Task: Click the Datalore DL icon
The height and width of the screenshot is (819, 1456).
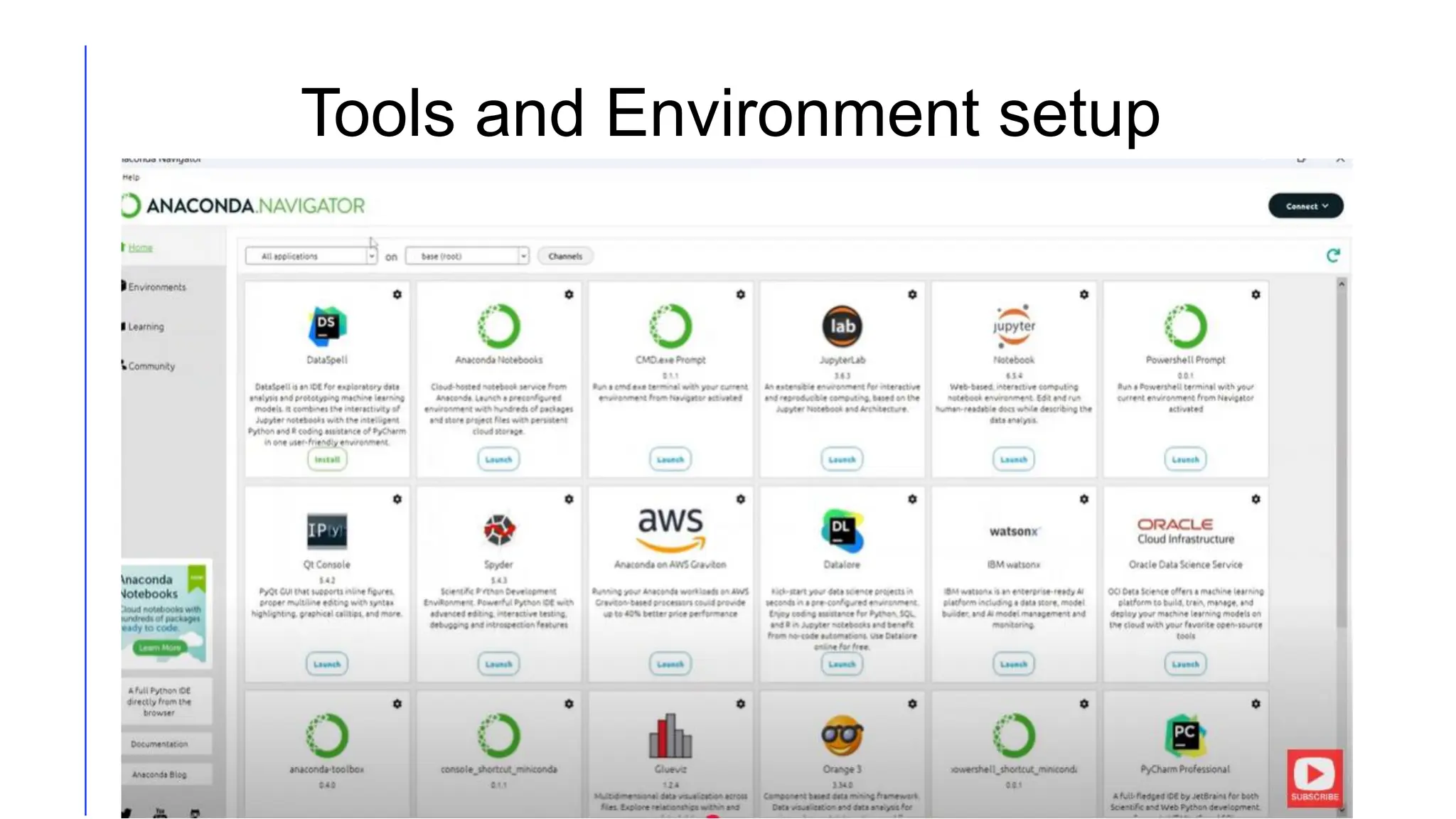Action: pos(842,530)
